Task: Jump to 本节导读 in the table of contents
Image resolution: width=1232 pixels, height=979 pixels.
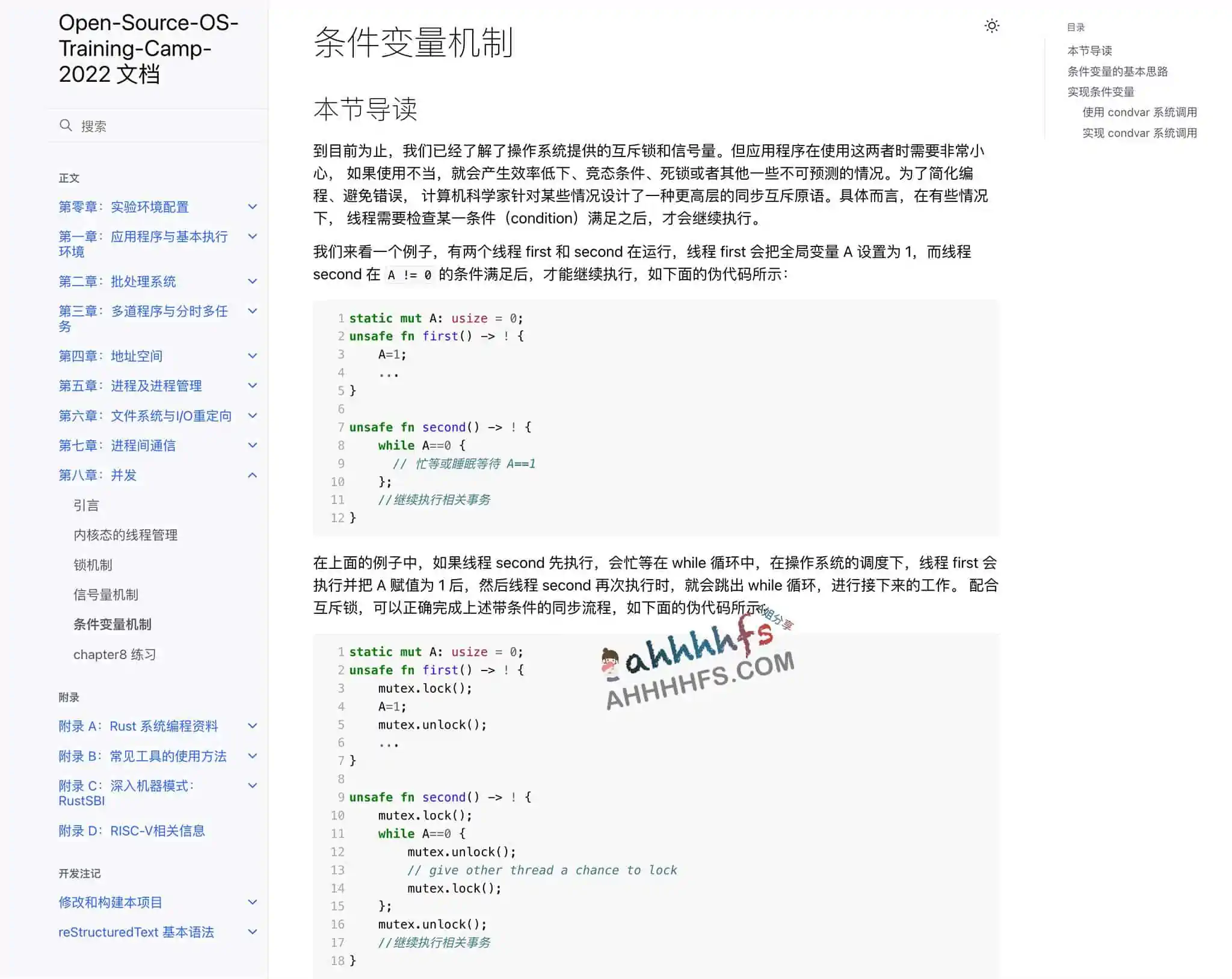Action: tap(1089, 51)
